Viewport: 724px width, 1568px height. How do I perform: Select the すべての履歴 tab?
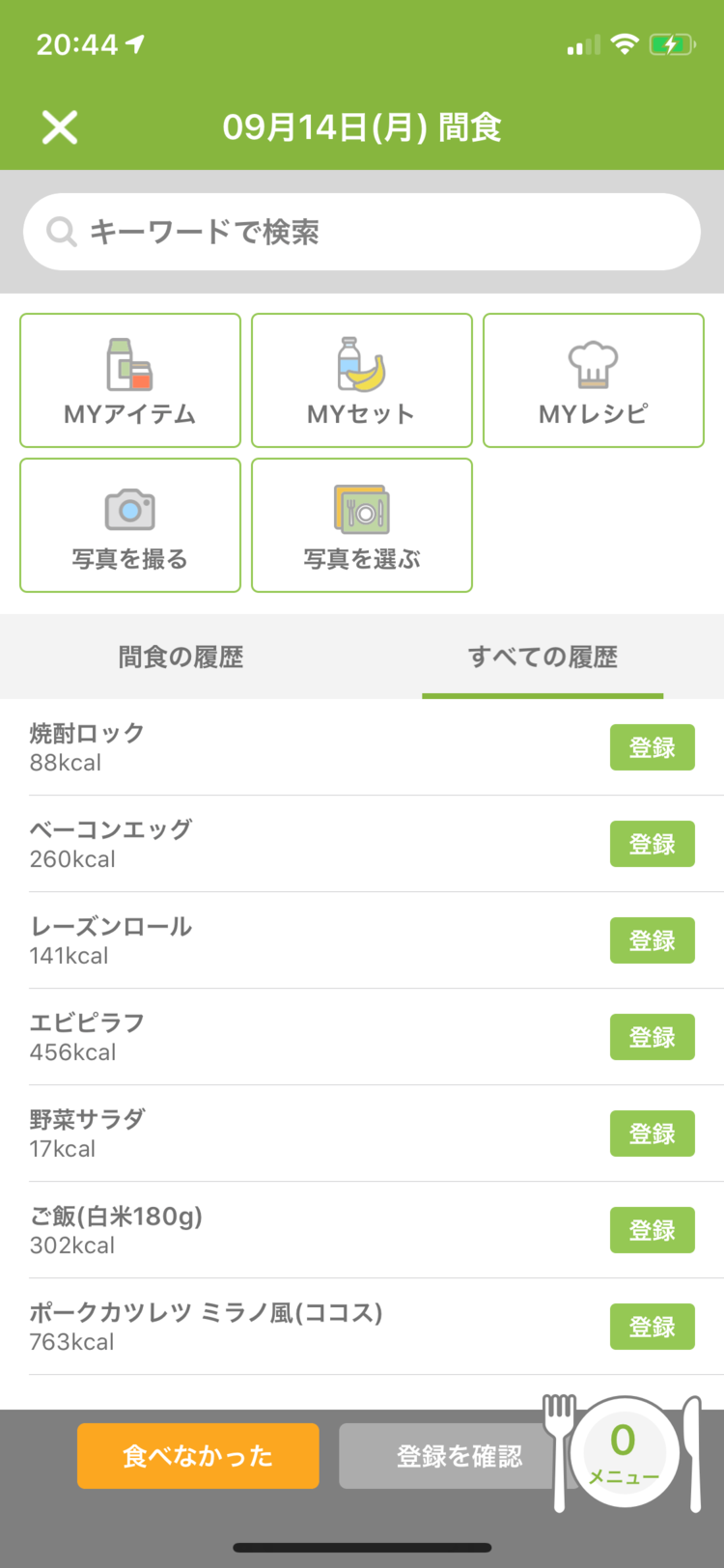pyautogui.click(x=543, y=657)
